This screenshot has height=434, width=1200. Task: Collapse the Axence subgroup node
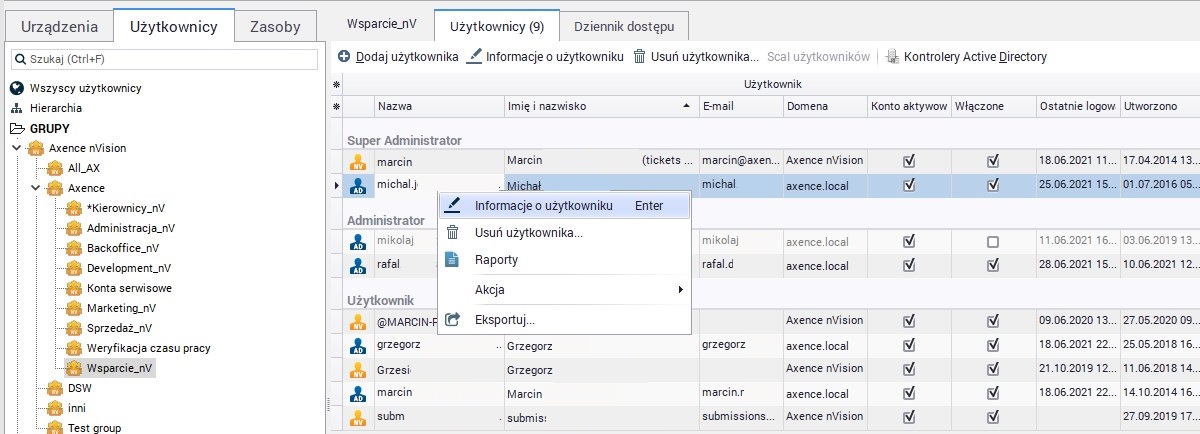point(35,188)
